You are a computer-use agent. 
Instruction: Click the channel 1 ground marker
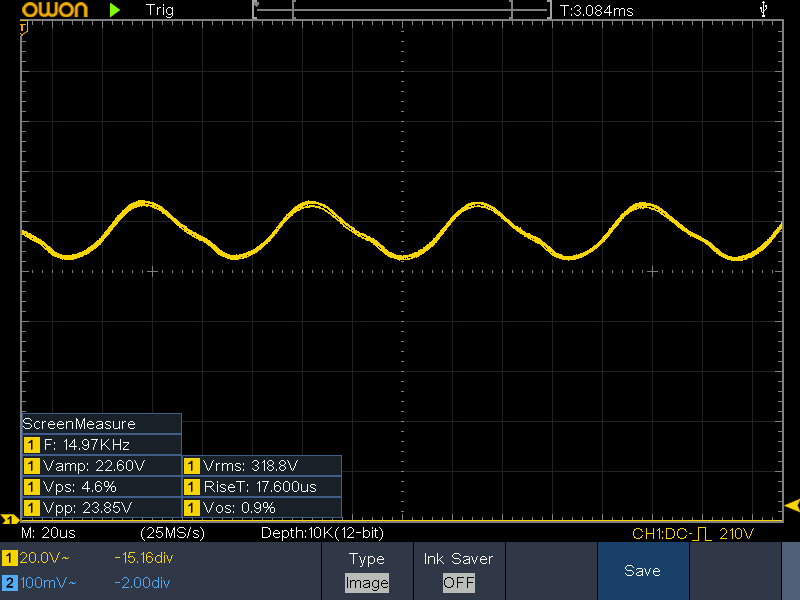click(x=8, y=519)
